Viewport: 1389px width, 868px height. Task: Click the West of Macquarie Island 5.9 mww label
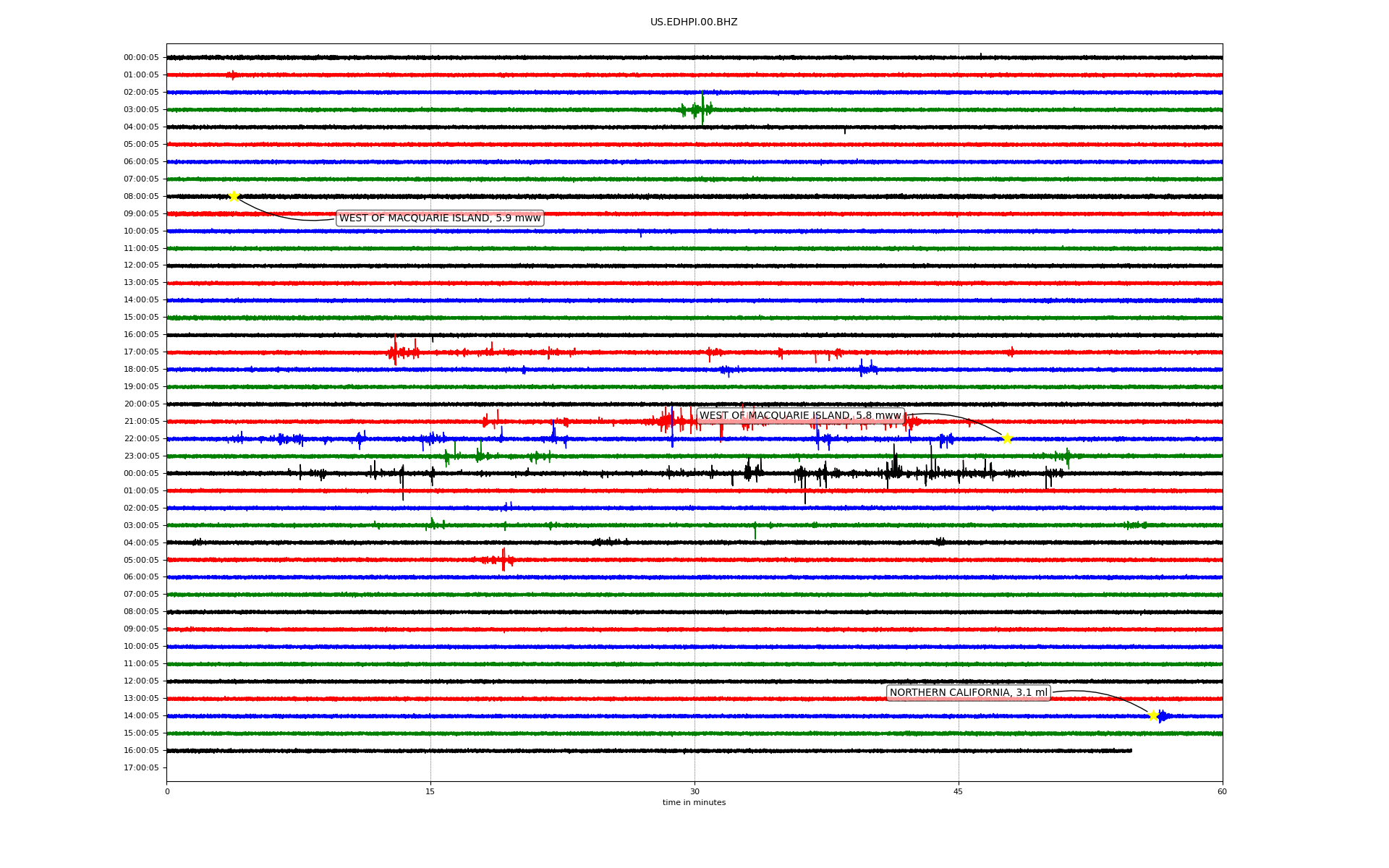click(x=440, y=218)
